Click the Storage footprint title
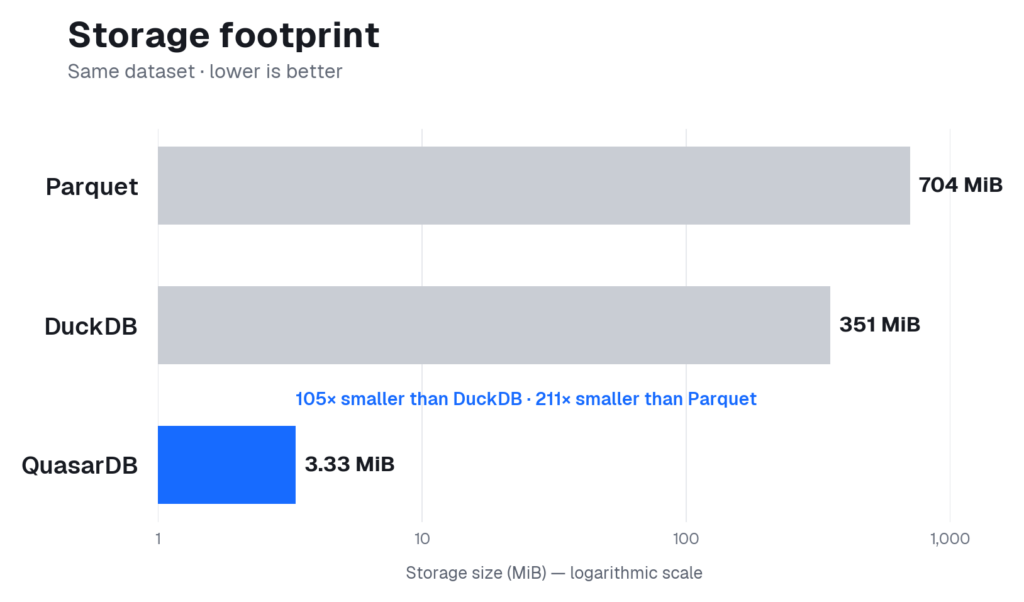Image resolution: width=1024 pixels, height=602 pixels. pyautogui.click(x=223, y=36)
